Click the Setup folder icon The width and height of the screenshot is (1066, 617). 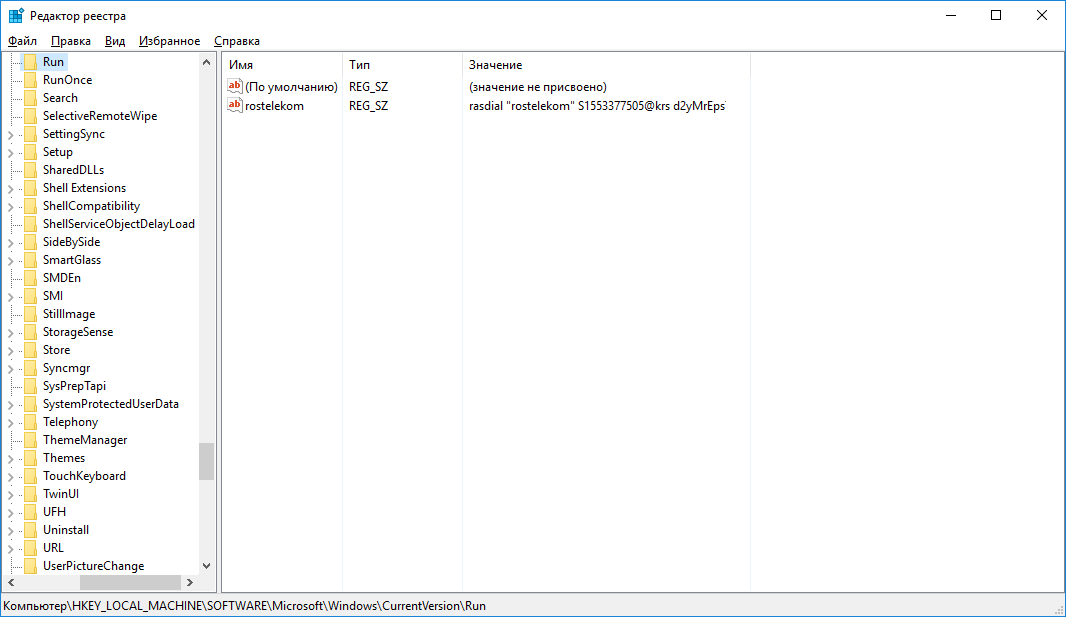pos(31,152)
